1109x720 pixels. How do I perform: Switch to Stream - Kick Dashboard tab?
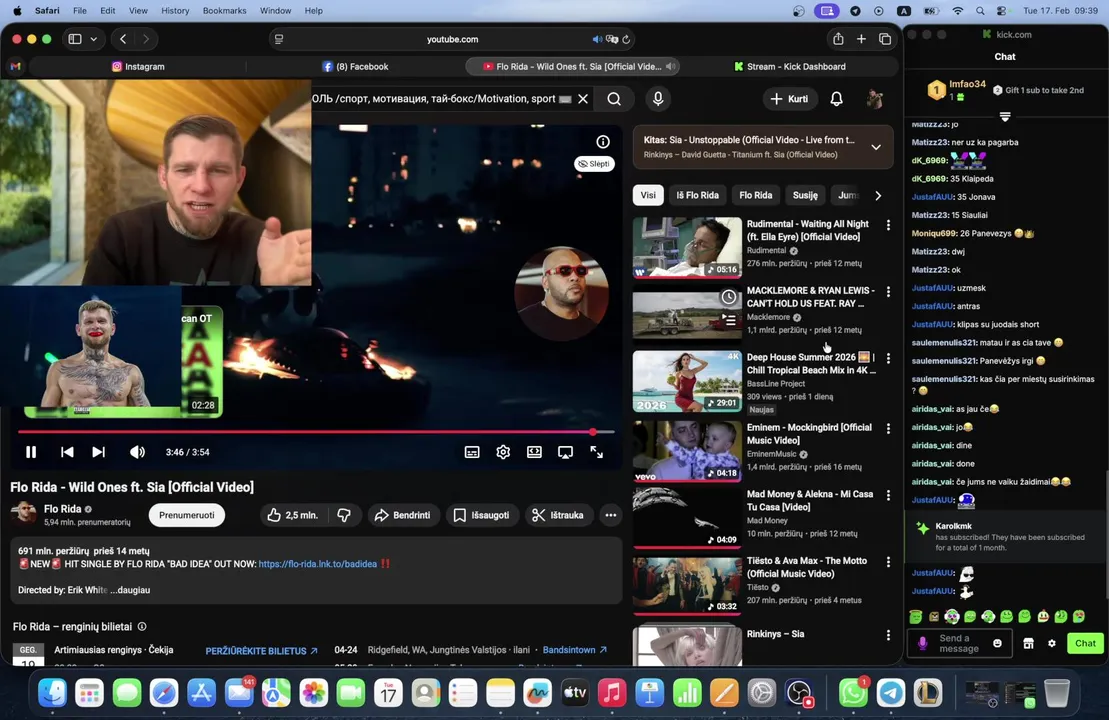(789, 66)
